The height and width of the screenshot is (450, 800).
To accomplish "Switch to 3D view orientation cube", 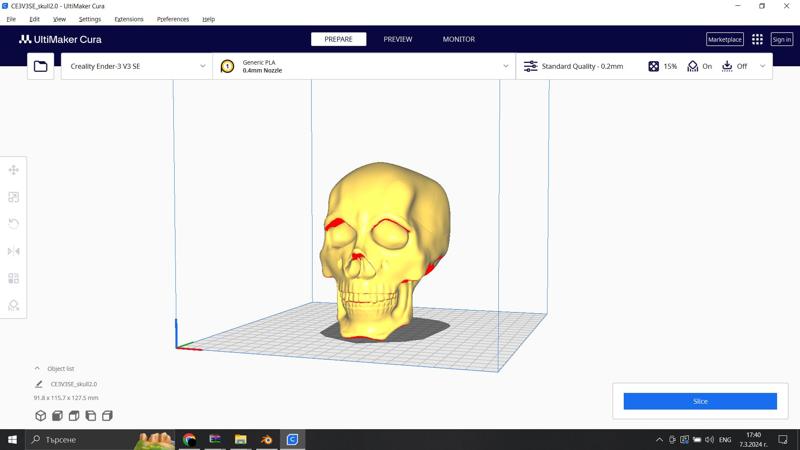I will (x=40, y=415).
